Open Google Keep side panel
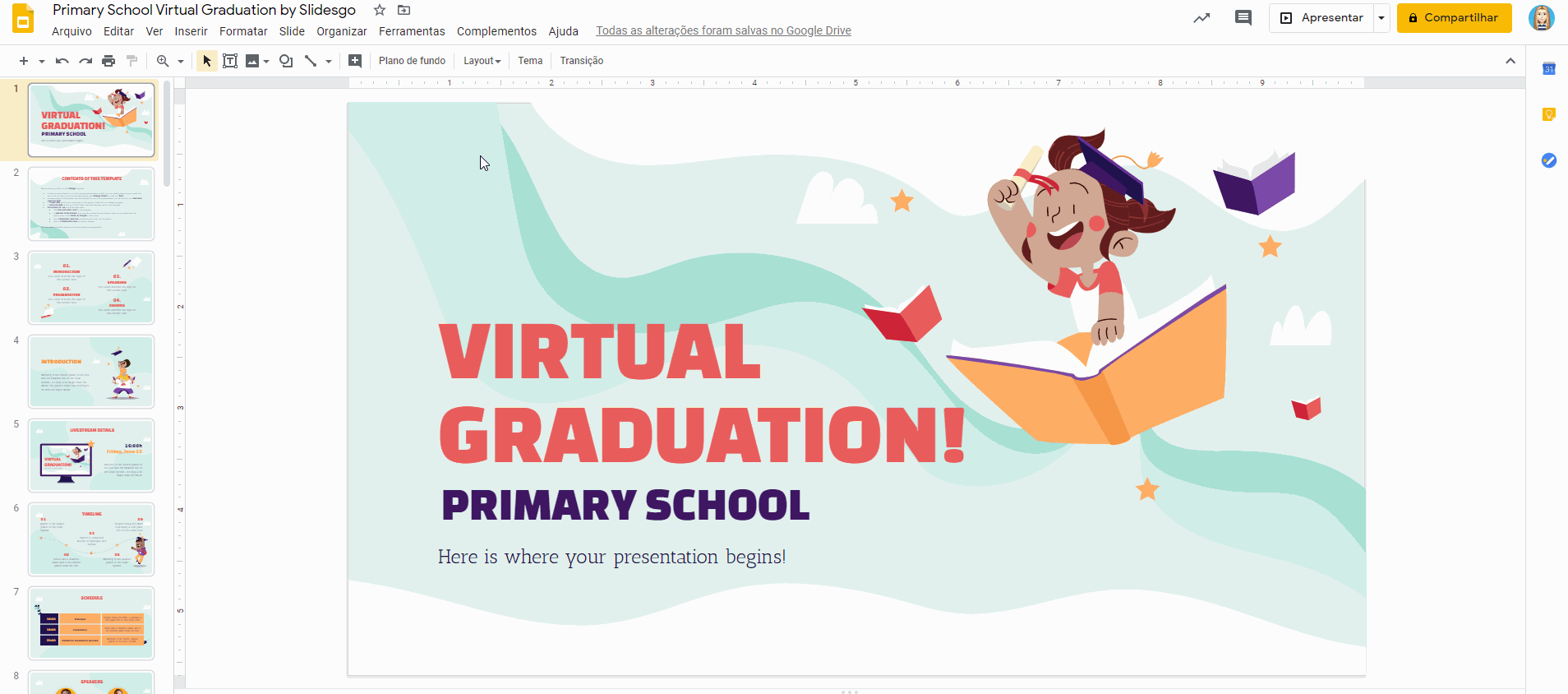 [x=1549, y=114]
